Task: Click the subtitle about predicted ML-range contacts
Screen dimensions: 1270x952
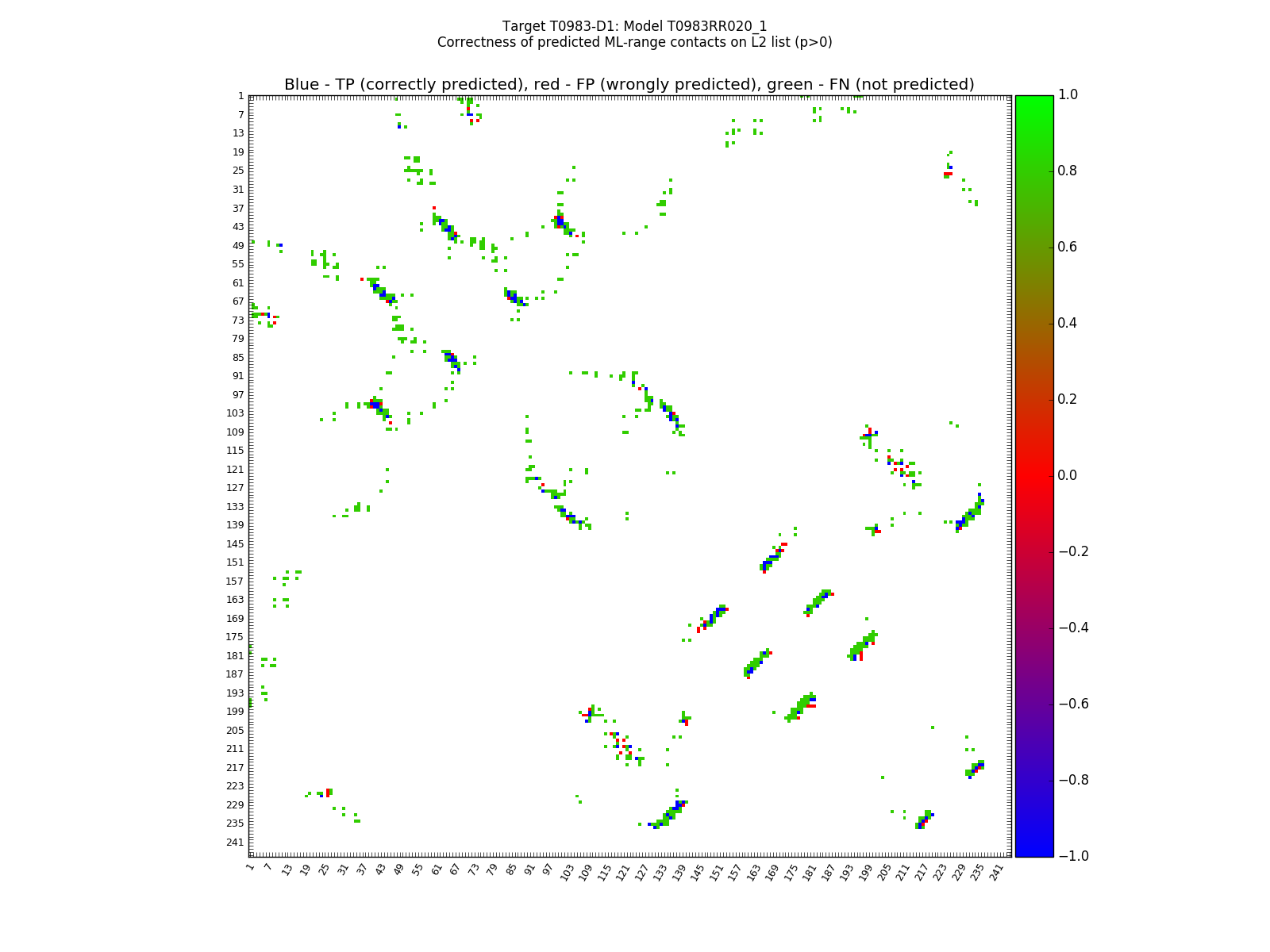Action: click(x=634, y=42)
